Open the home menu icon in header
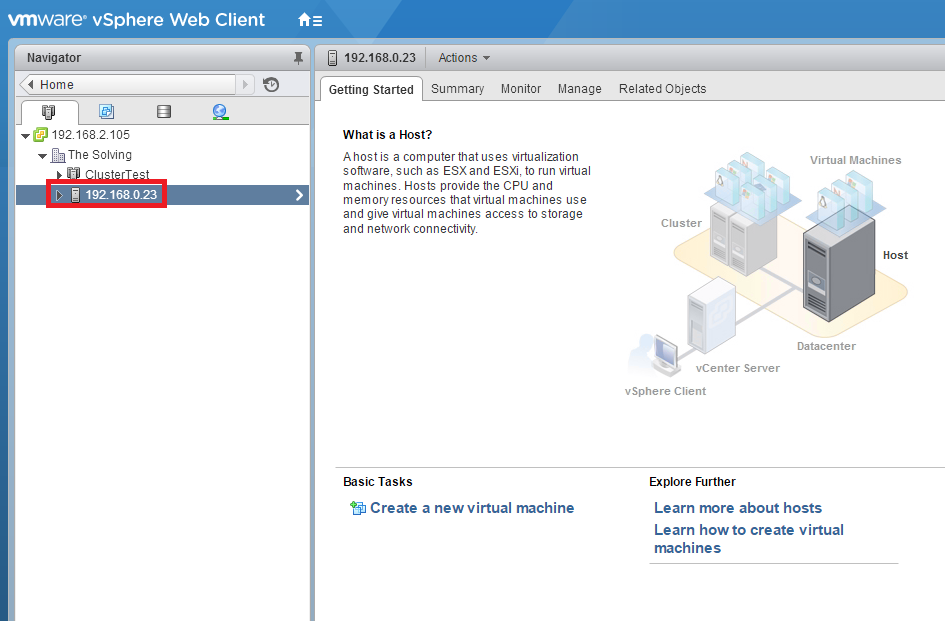The height and width of the screenshot is (621, 945). pos(310,20)
